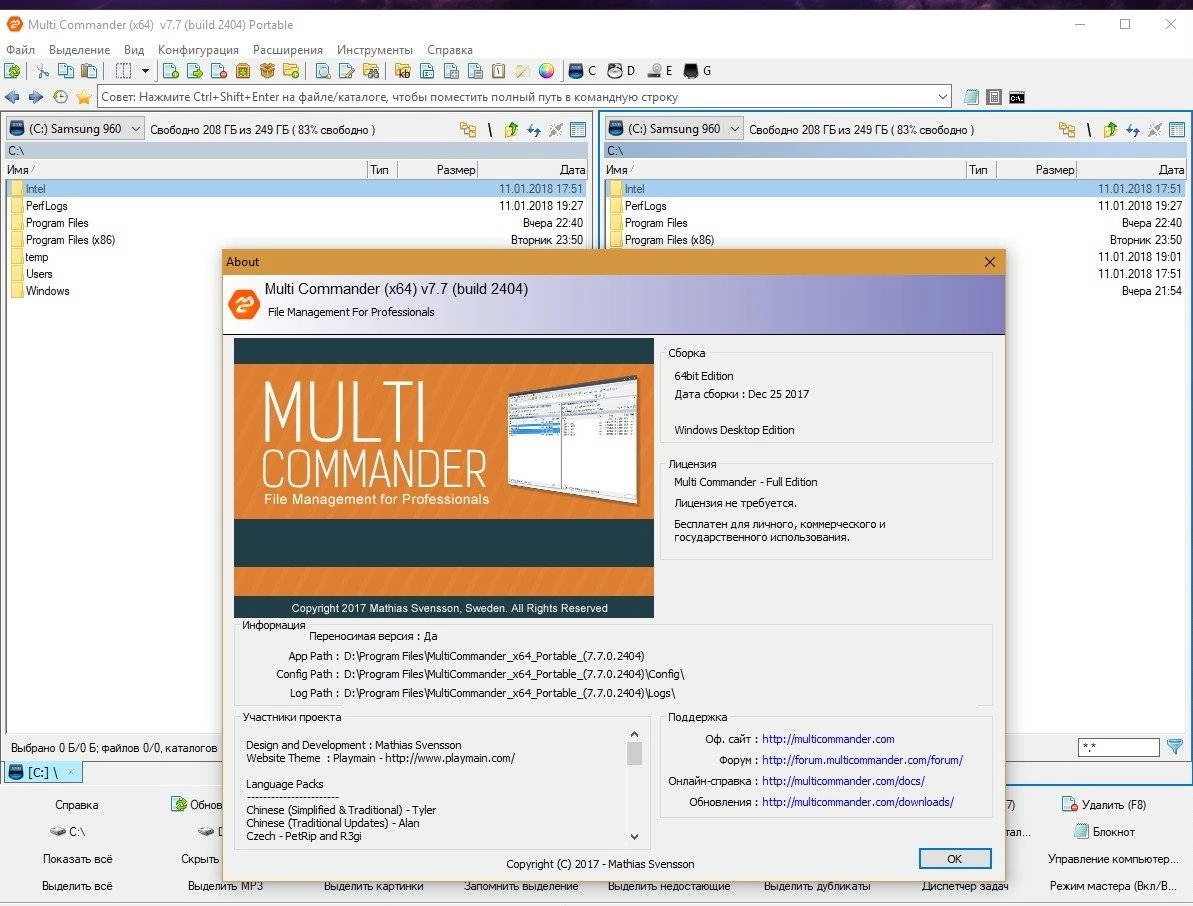
Task: Click the pack archive box icon
Action: (x=266, y=71)
